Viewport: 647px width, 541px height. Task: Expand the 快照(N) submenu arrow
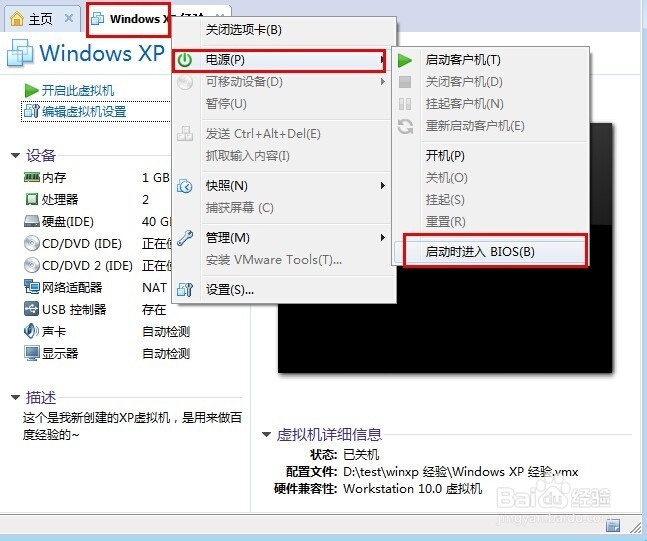click(383, 186)
